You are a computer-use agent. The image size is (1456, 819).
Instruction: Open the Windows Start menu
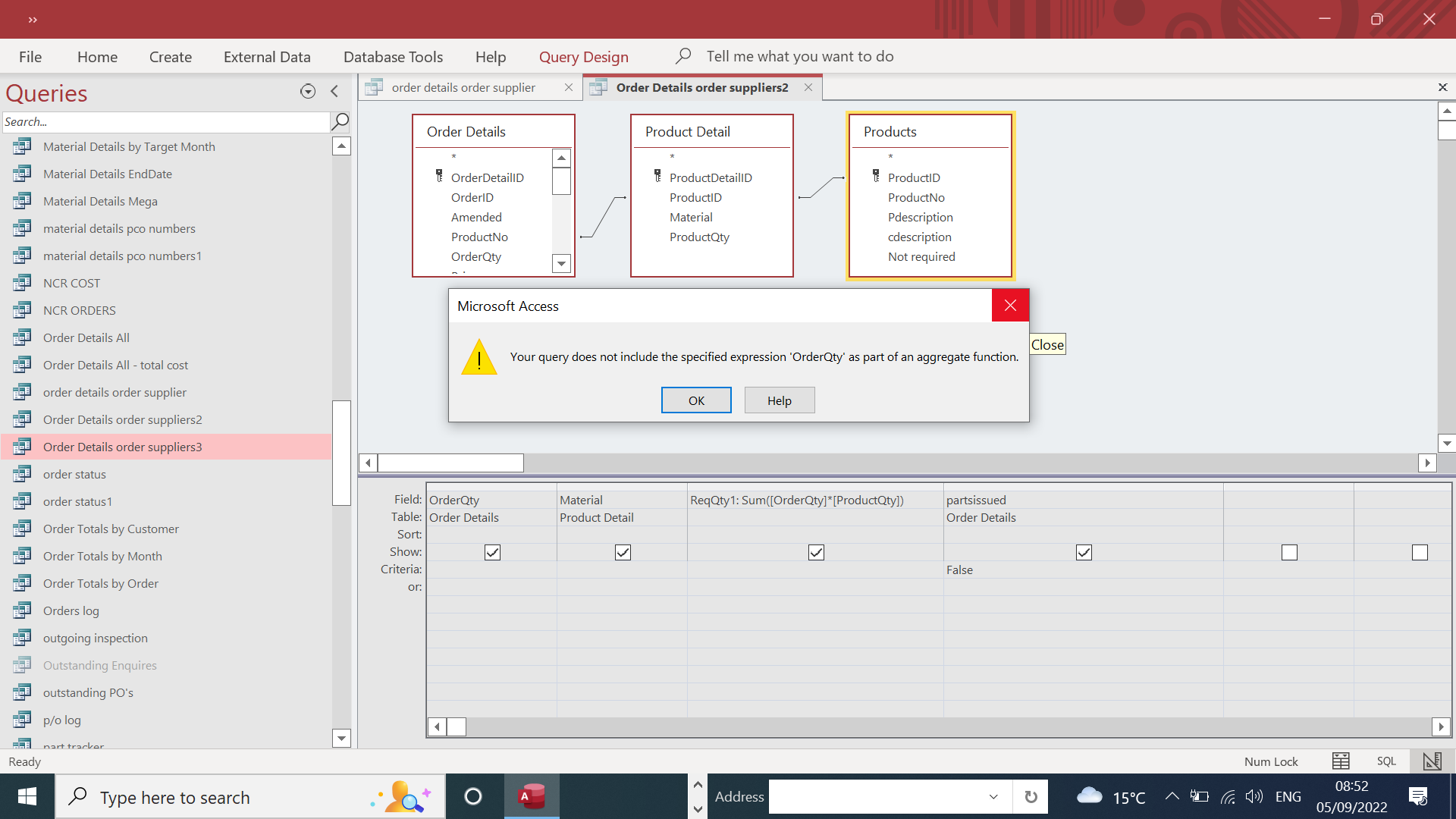[27, 796]
